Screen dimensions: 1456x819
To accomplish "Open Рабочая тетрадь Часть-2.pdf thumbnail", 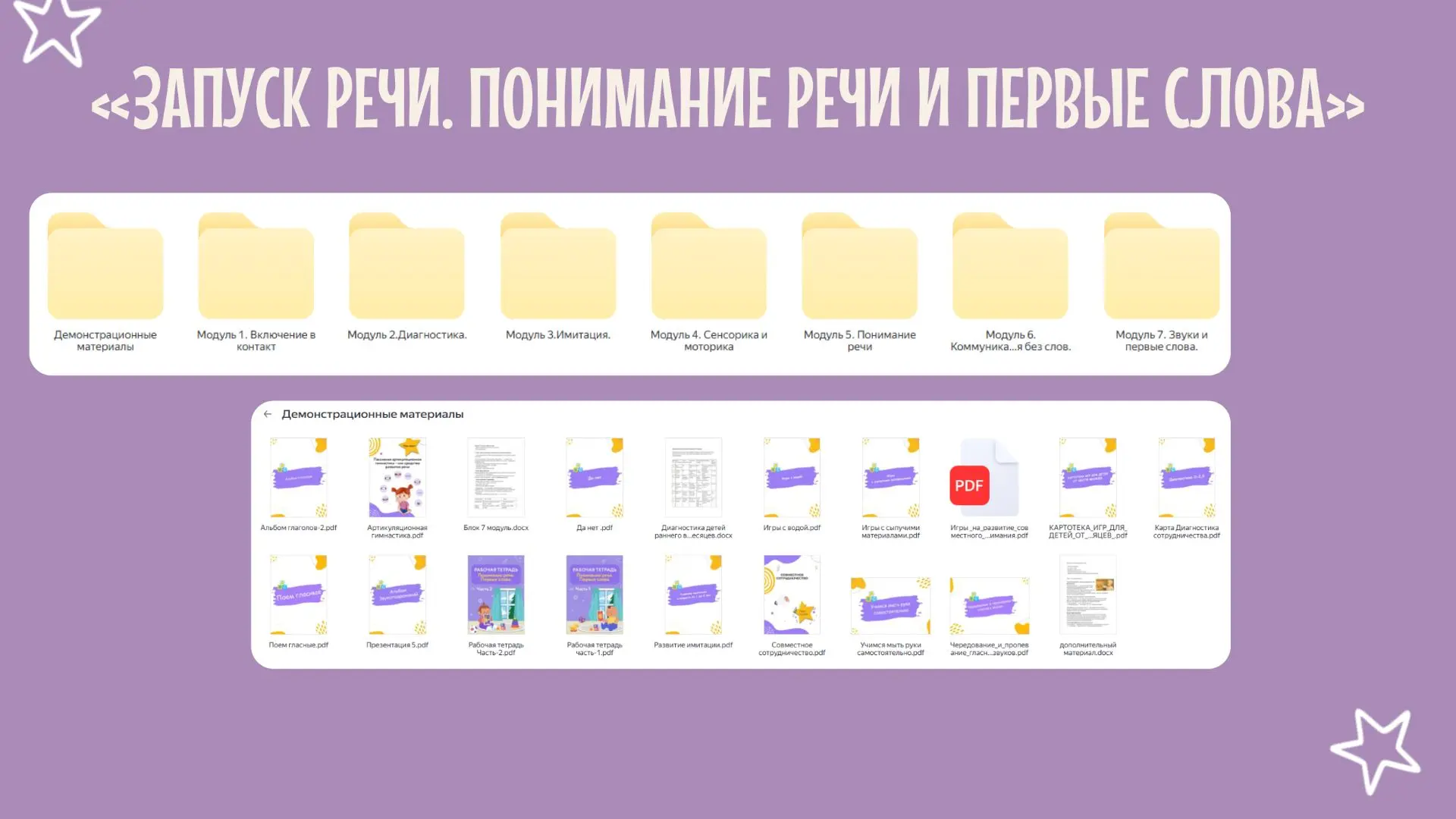I will (x=496, y=595).
